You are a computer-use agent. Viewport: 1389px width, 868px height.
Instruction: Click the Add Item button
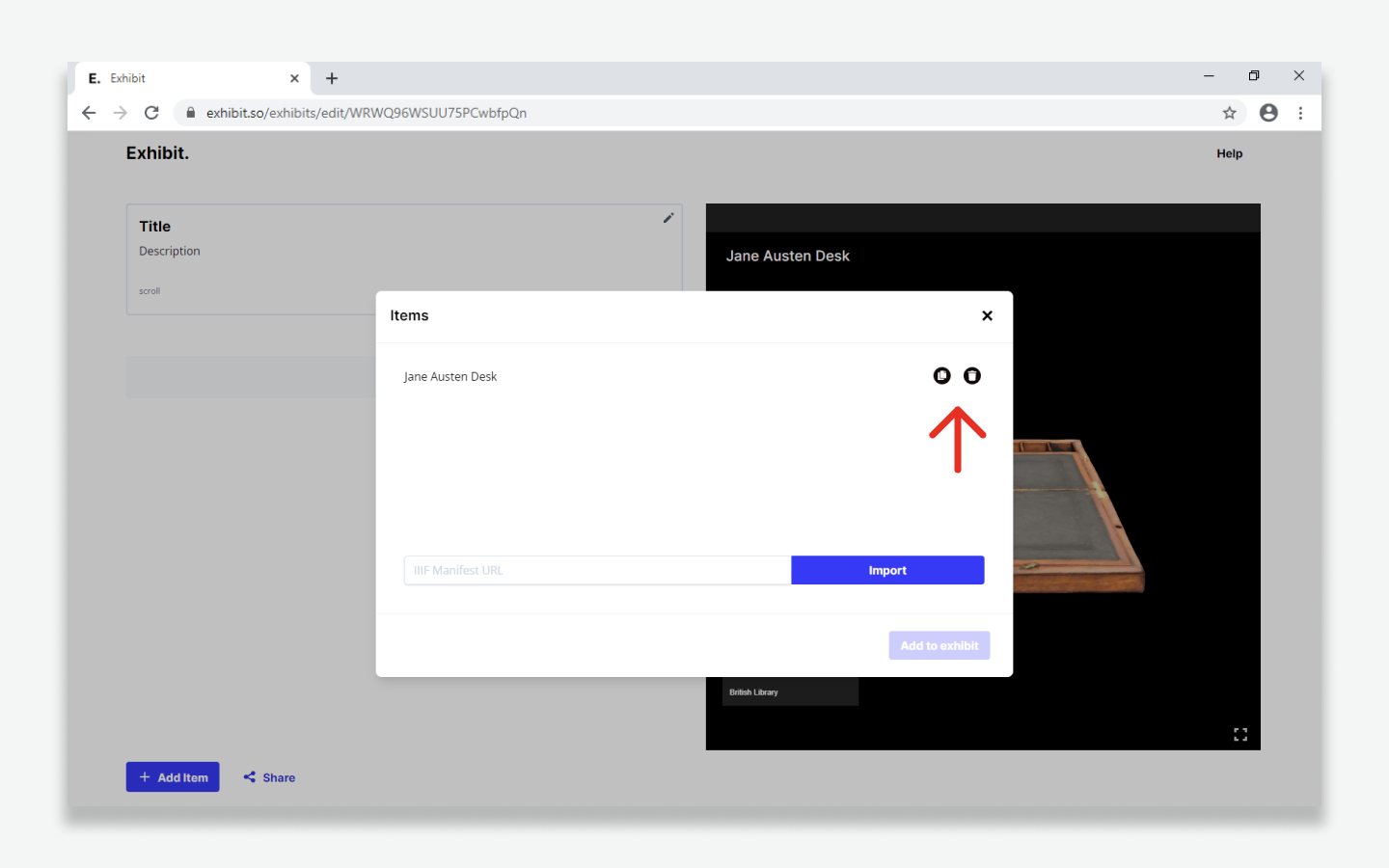(x=173, y=777)
